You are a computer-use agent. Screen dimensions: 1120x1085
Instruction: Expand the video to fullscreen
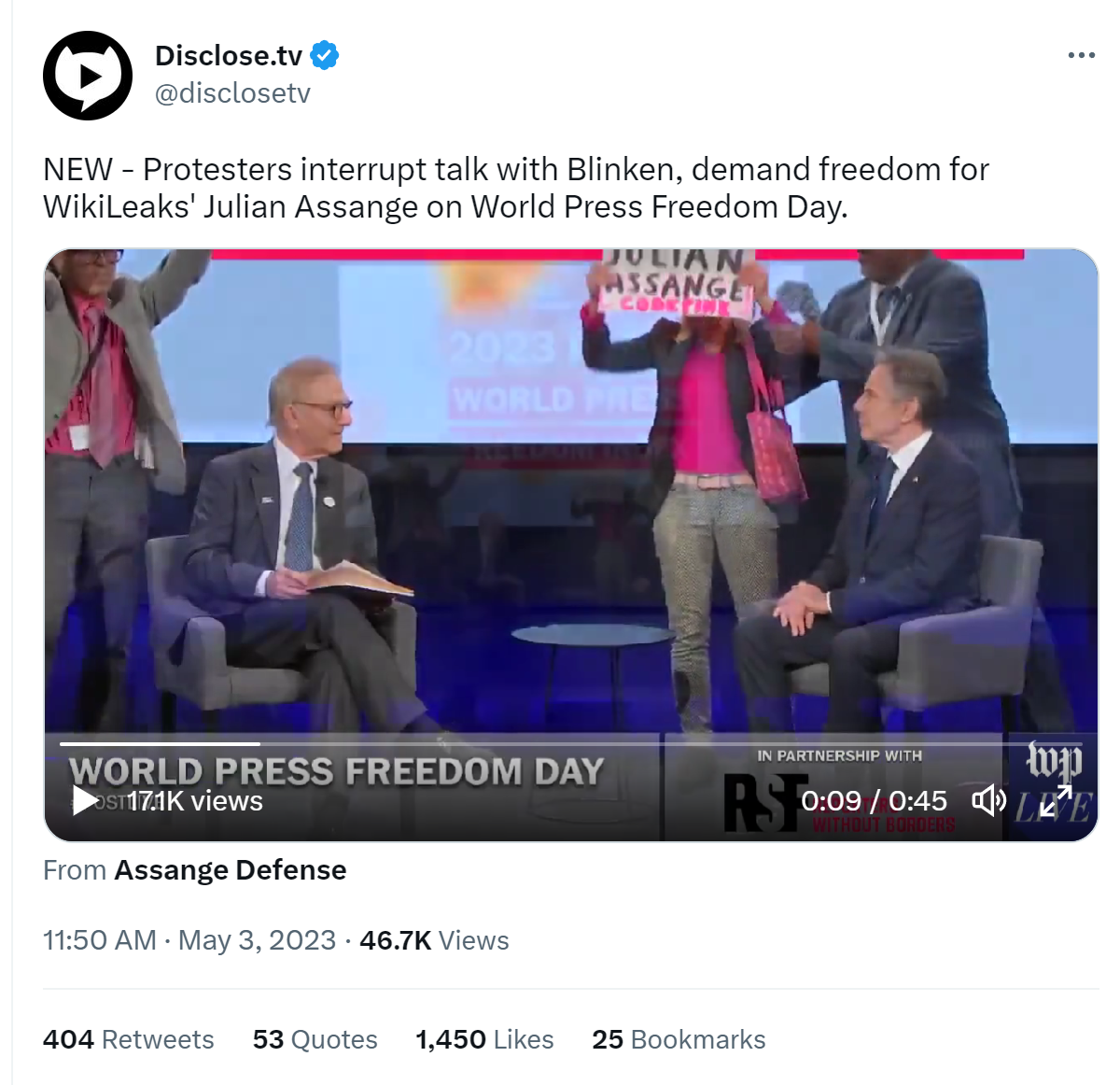pyautogui.click(x=1057, y=800)
